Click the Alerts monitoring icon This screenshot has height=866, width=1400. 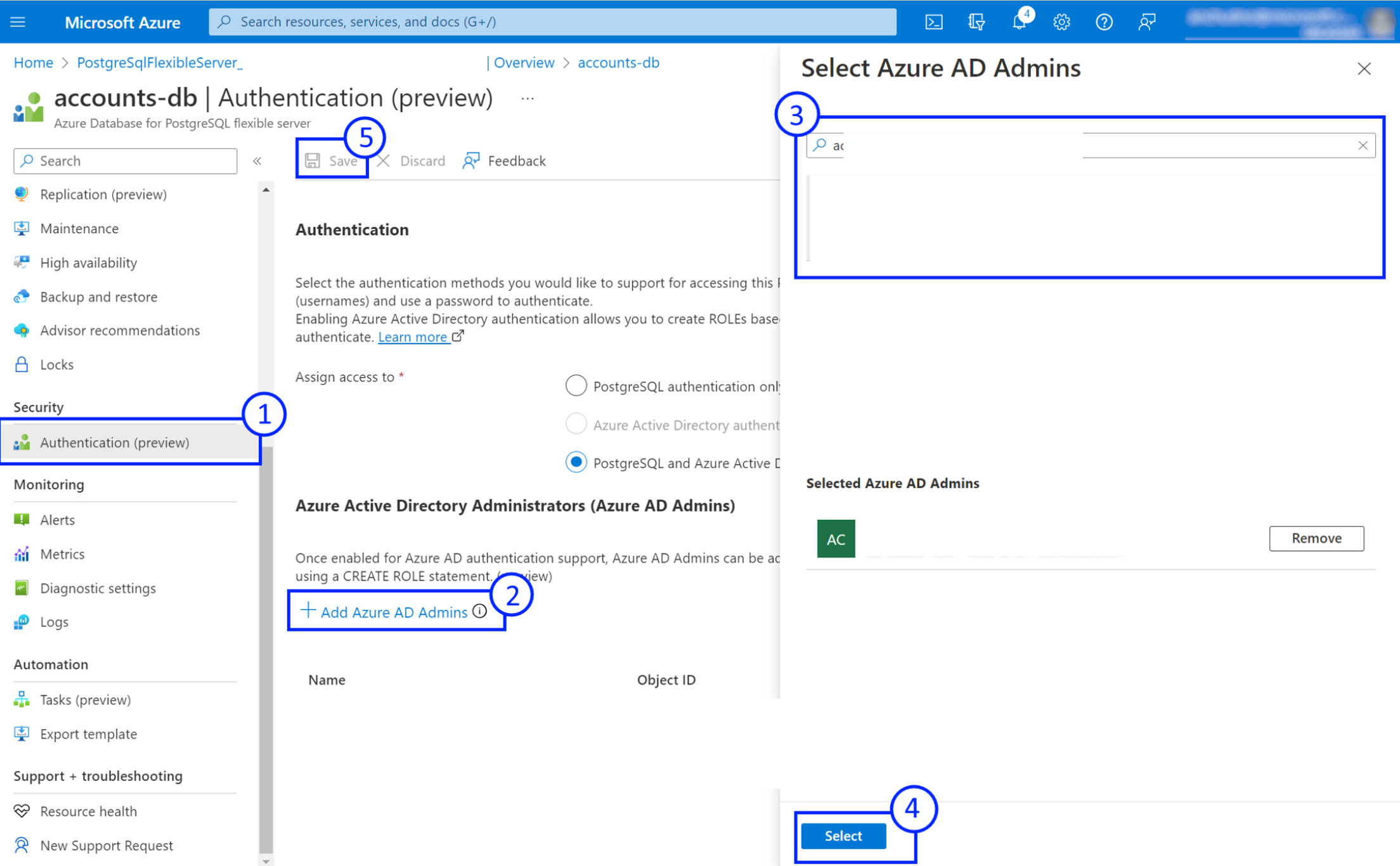coord(21,519)
